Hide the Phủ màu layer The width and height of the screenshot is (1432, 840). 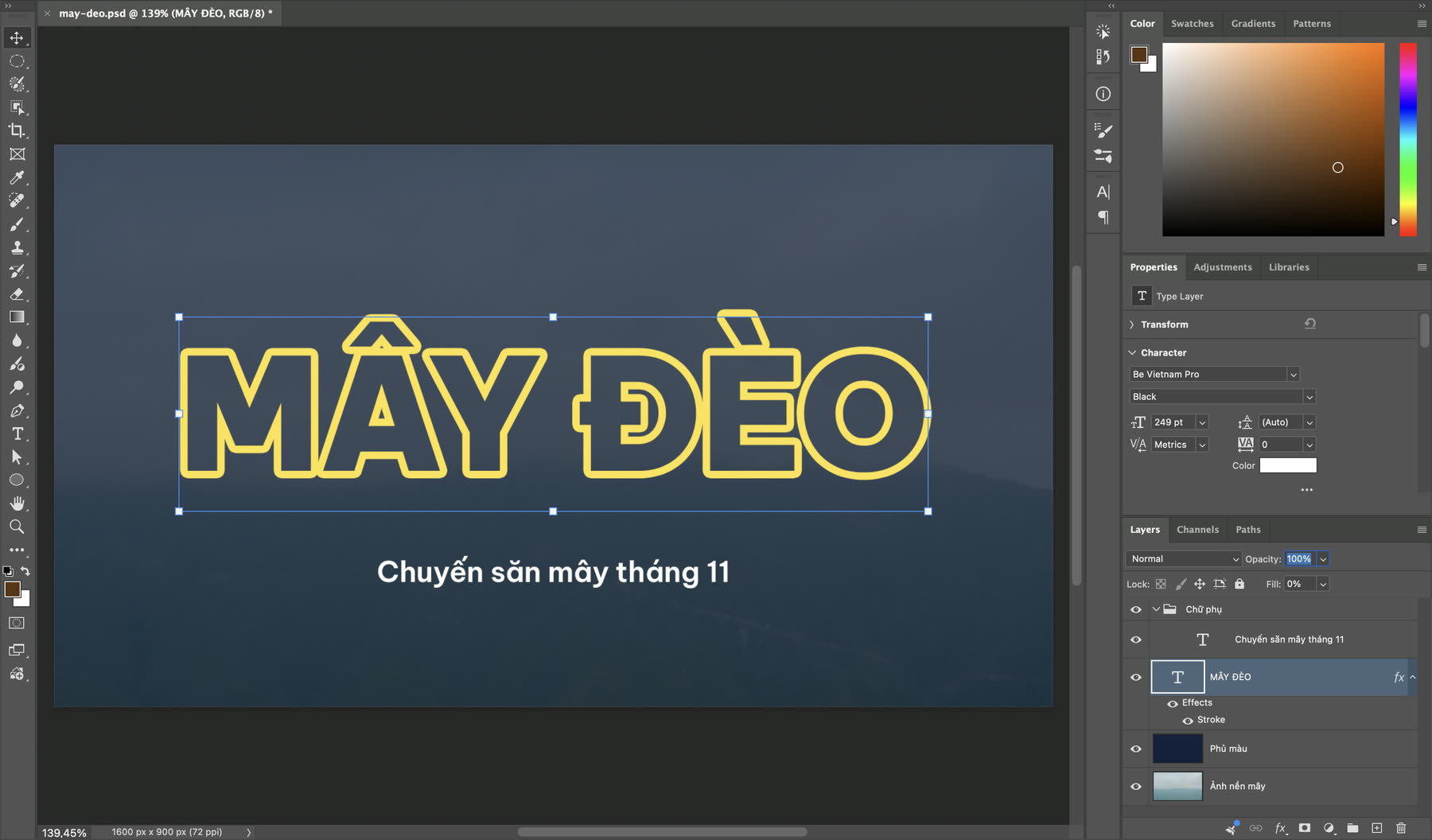(1136, 749)
